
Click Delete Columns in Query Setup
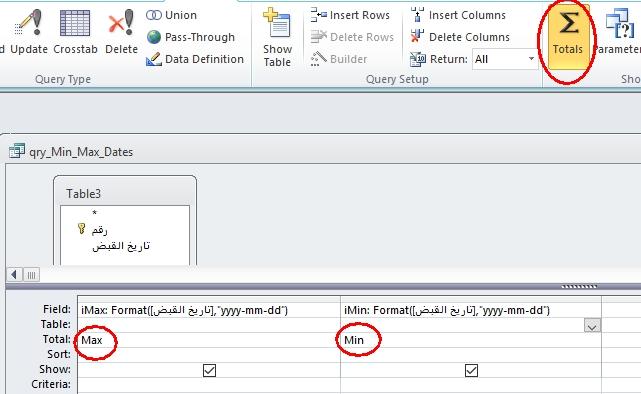pyautogui.click(x=460, y=37)
